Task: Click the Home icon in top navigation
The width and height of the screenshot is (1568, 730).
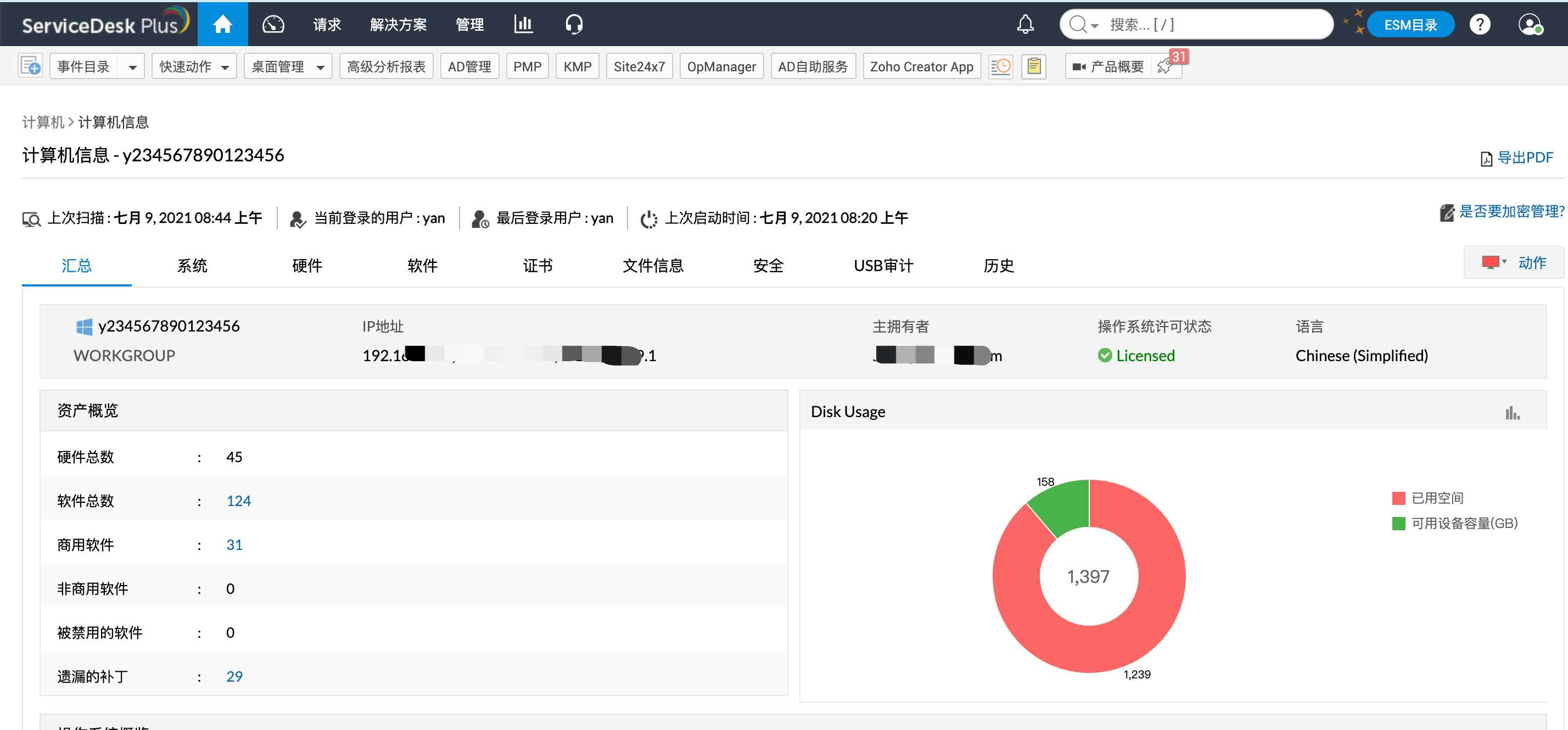Action: pos(222,24)
